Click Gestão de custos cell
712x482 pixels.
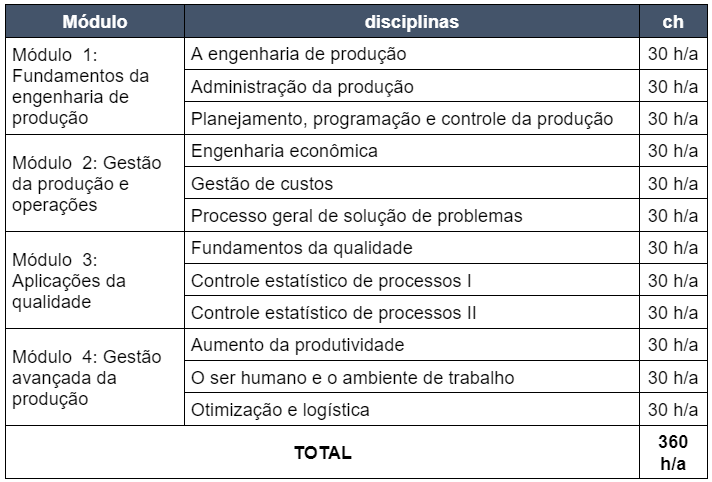coord(412,183)
